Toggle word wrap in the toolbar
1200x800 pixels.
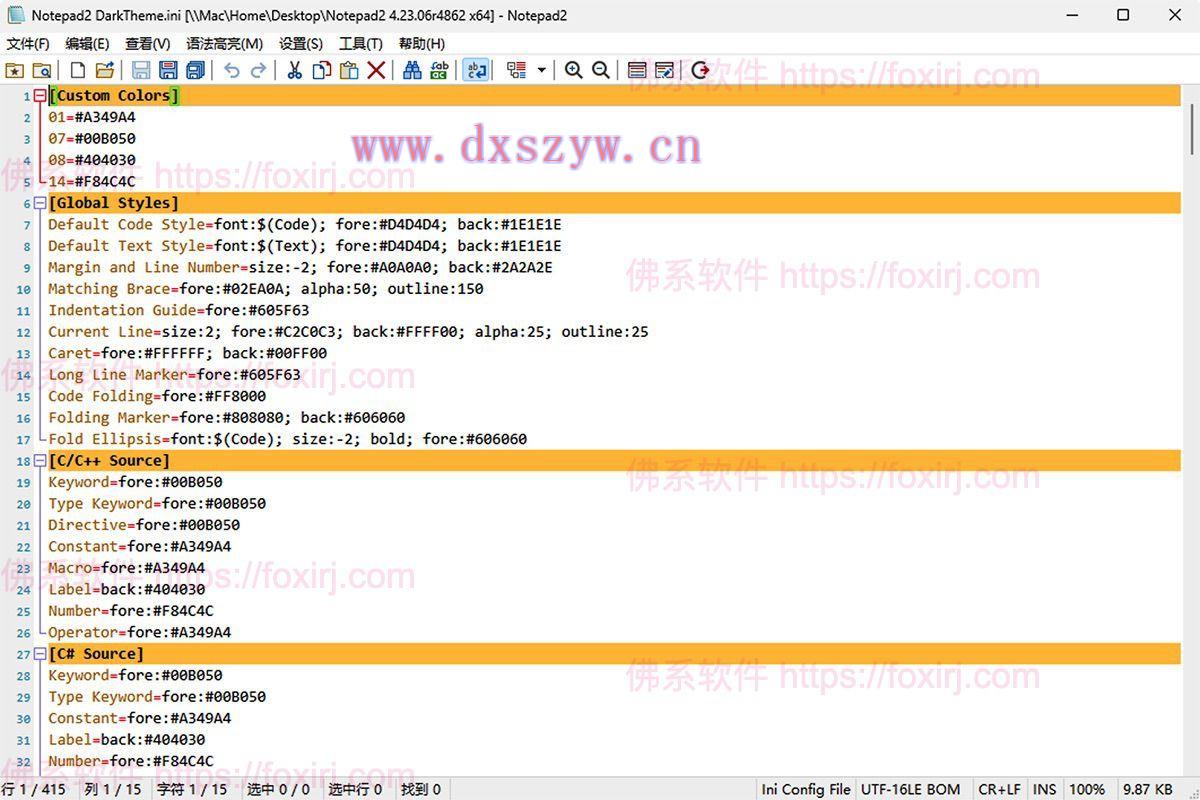476,70
